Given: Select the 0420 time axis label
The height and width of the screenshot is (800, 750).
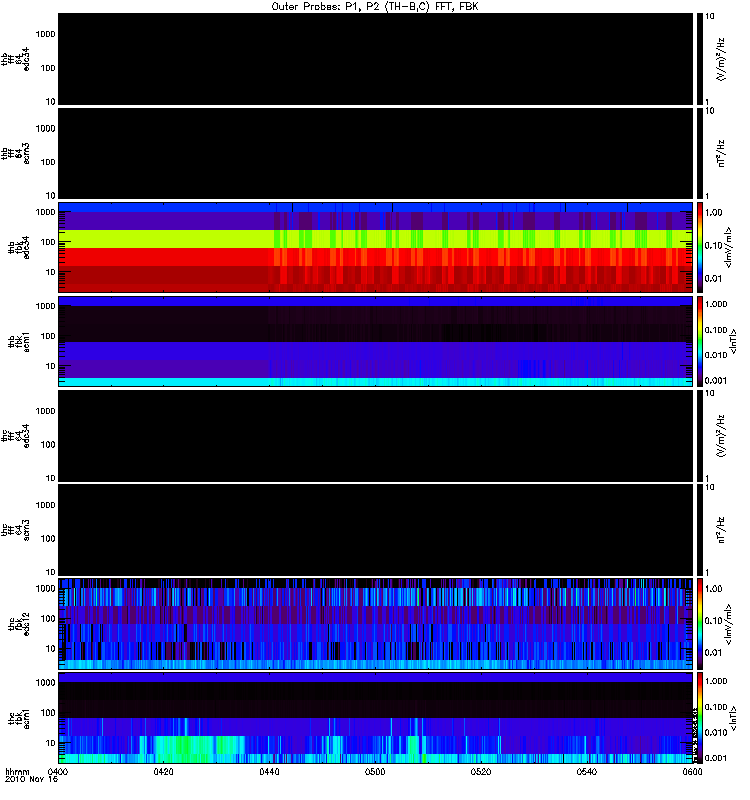Looking at the screenshot, I should coord(163,771).
